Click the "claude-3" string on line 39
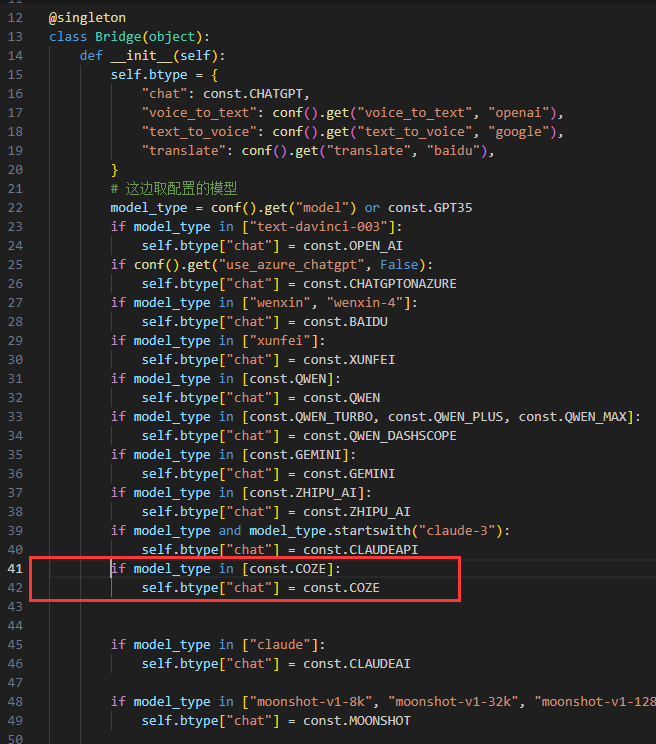This screenshot has height=744, width=656. click(x=457, y=530)
